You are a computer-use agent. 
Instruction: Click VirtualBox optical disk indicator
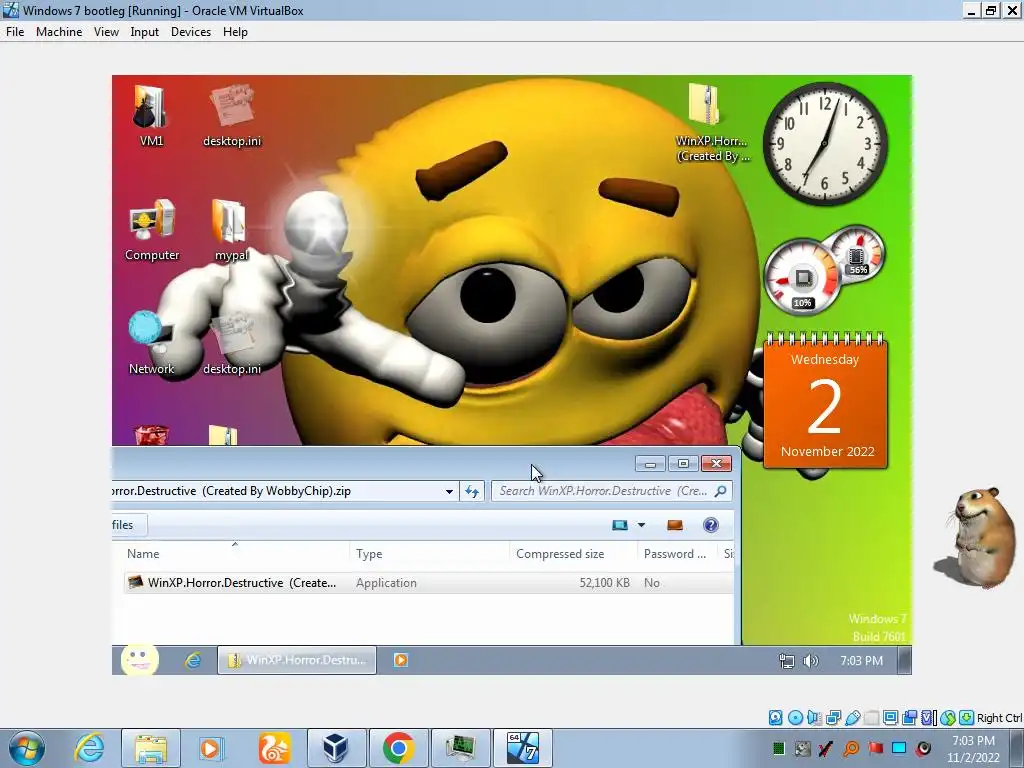pyautogui.click(x=795, y=718)
